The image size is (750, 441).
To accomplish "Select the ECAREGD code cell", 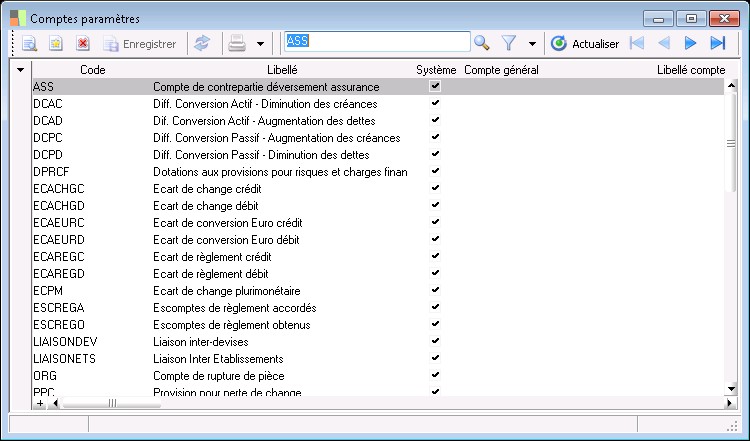I will click(x=92, y=274).
